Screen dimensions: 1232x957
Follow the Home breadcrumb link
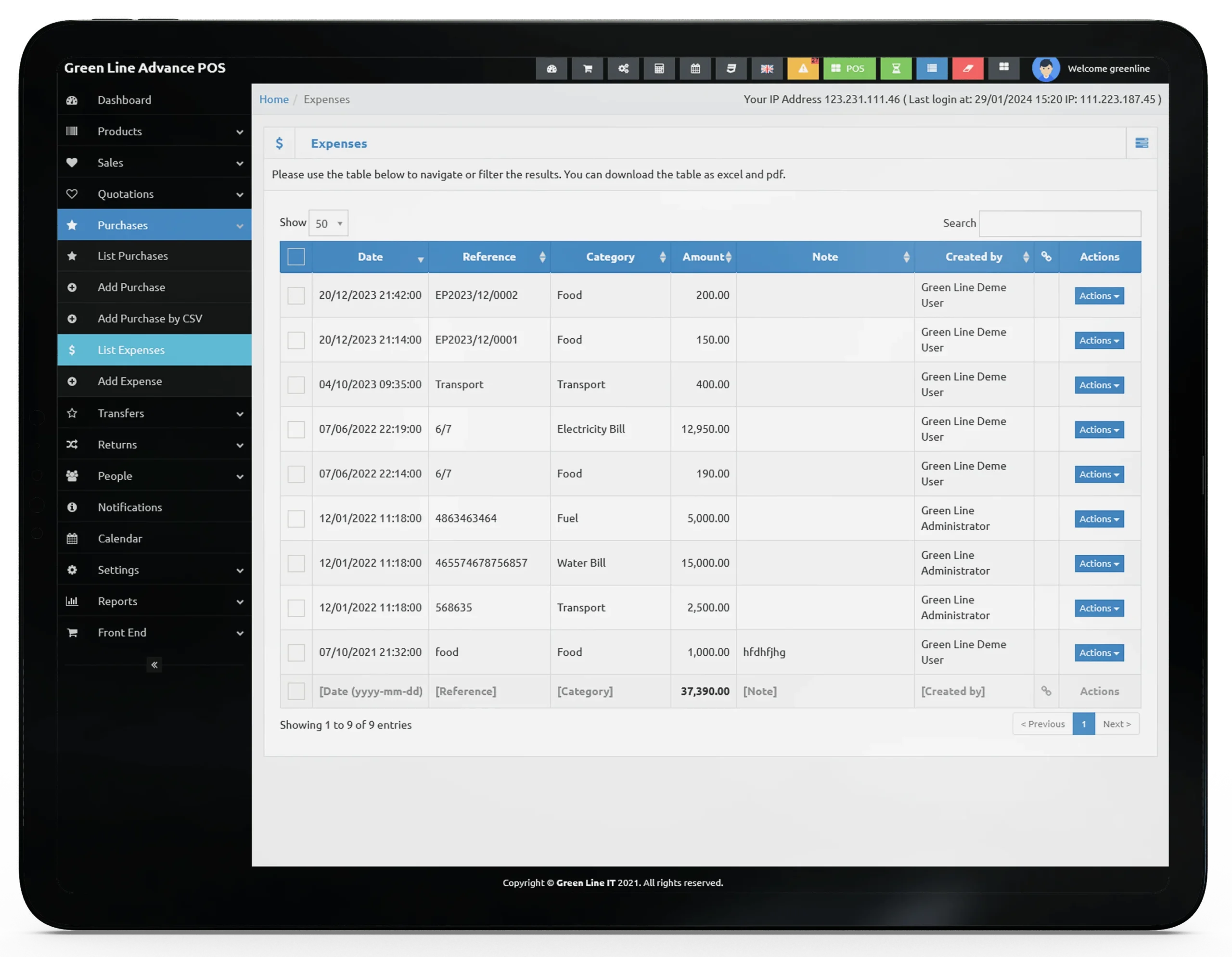click(x=273, y=99)
